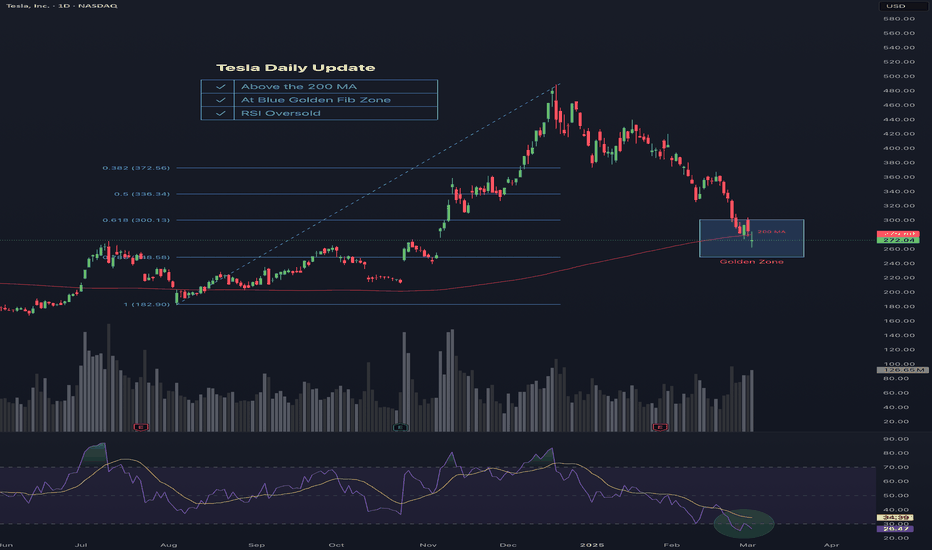Click the 126.65M volume value label
Screen dimensions: 932x550
tap(902, 370)
